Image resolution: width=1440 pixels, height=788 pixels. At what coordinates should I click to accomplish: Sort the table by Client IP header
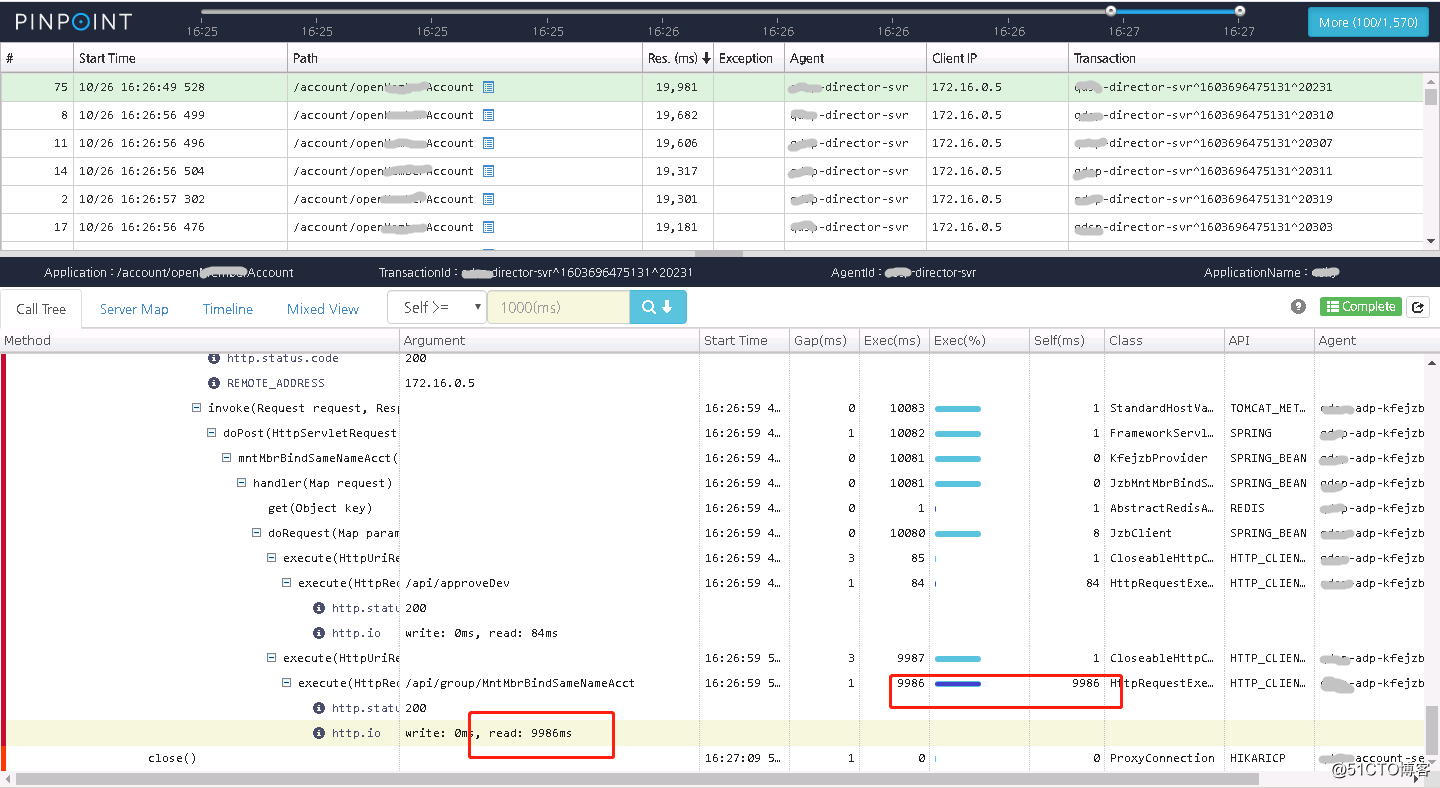pos(996,58)
